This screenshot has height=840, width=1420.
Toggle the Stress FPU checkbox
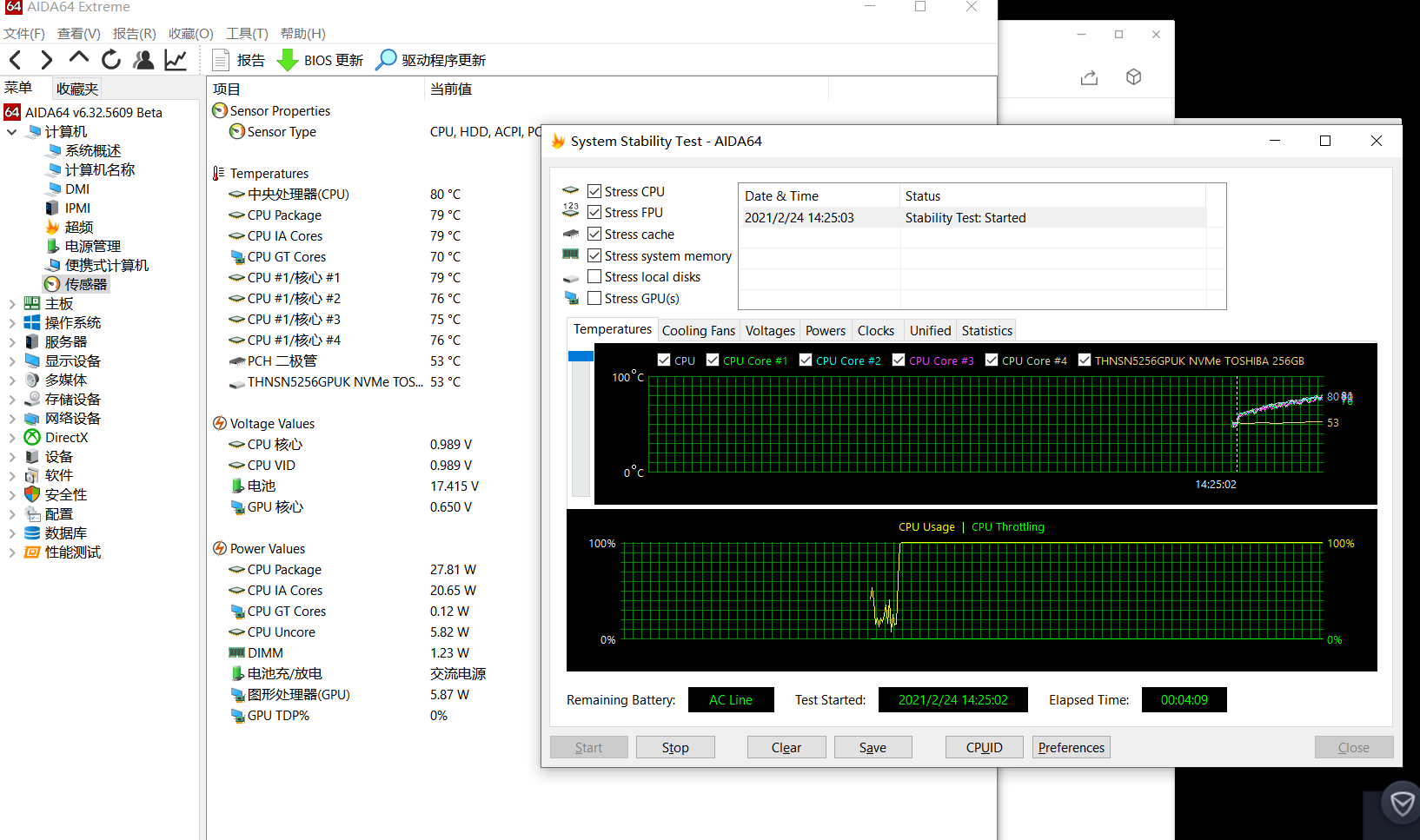(594, 212)
